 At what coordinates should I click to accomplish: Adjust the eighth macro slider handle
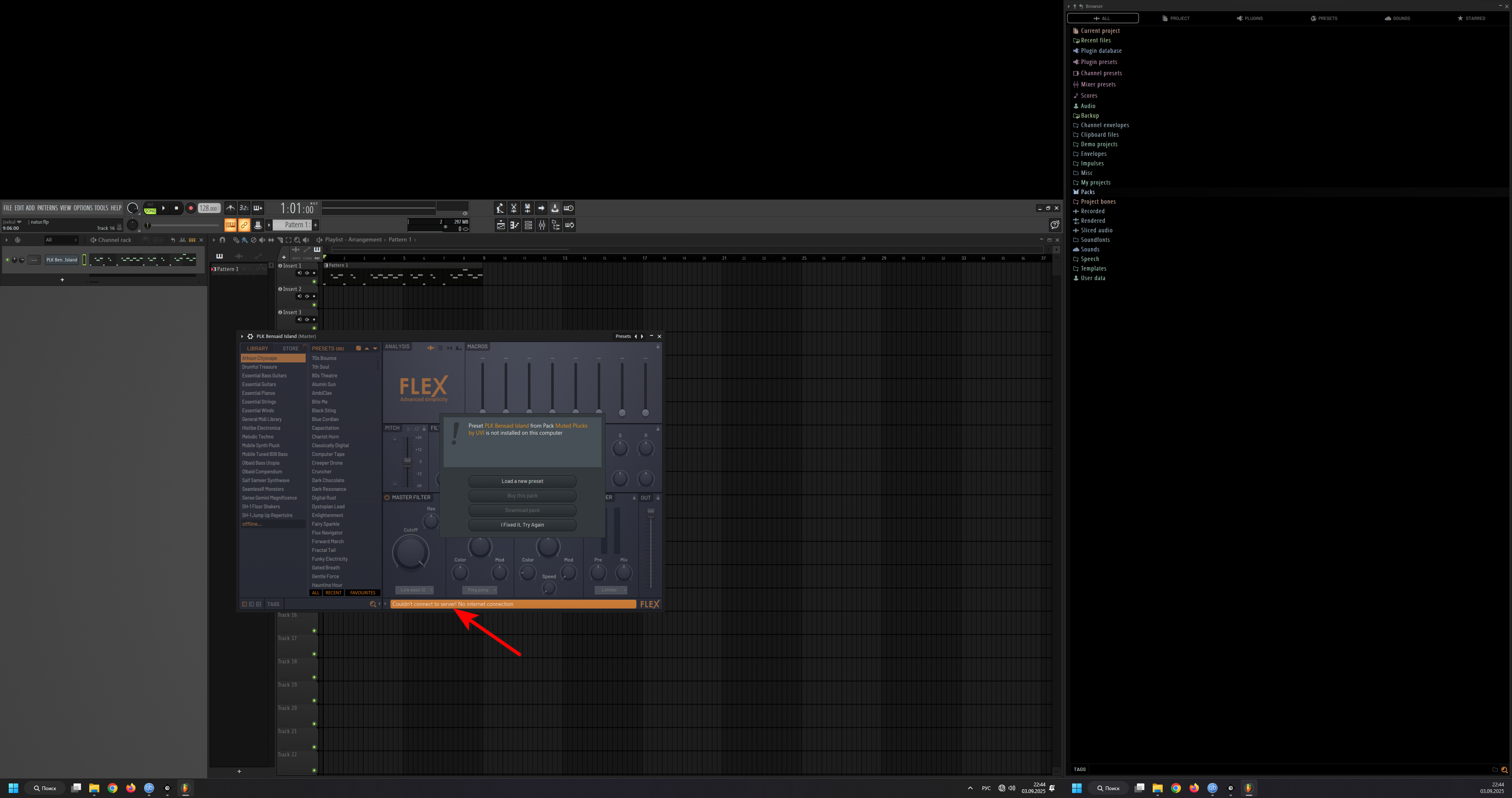[x=645, y=413]
